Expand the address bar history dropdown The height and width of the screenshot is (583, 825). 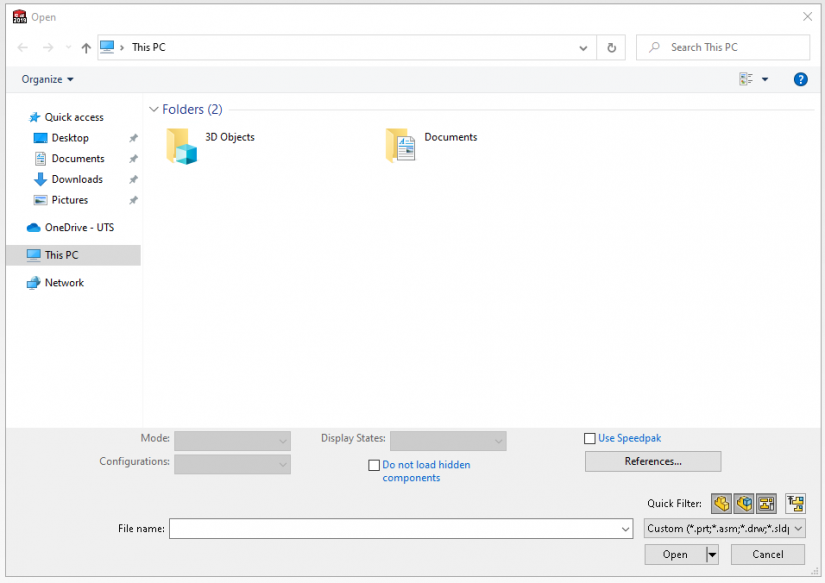tap(583, 48)
